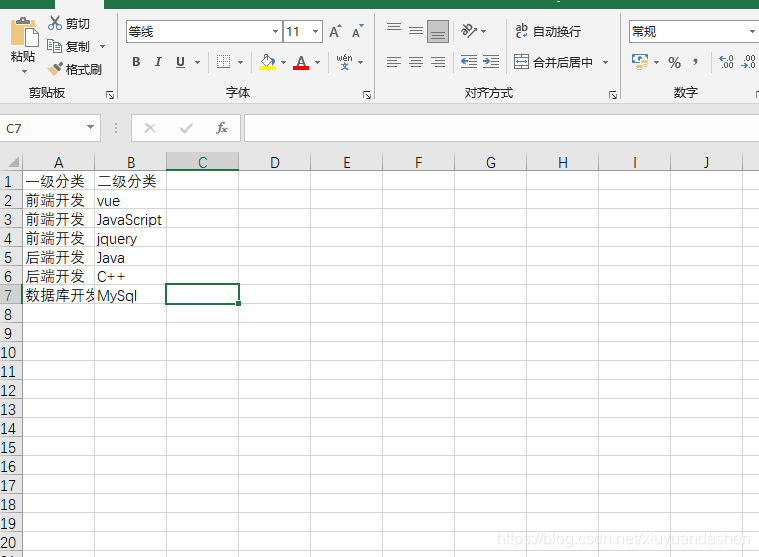Align text to middle of cell
This screenshot has height=557, width=759.
point(416,31)
